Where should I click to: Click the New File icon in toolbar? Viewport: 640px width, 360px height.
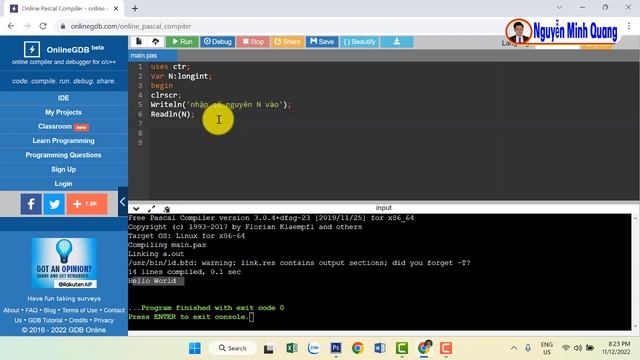139,42
